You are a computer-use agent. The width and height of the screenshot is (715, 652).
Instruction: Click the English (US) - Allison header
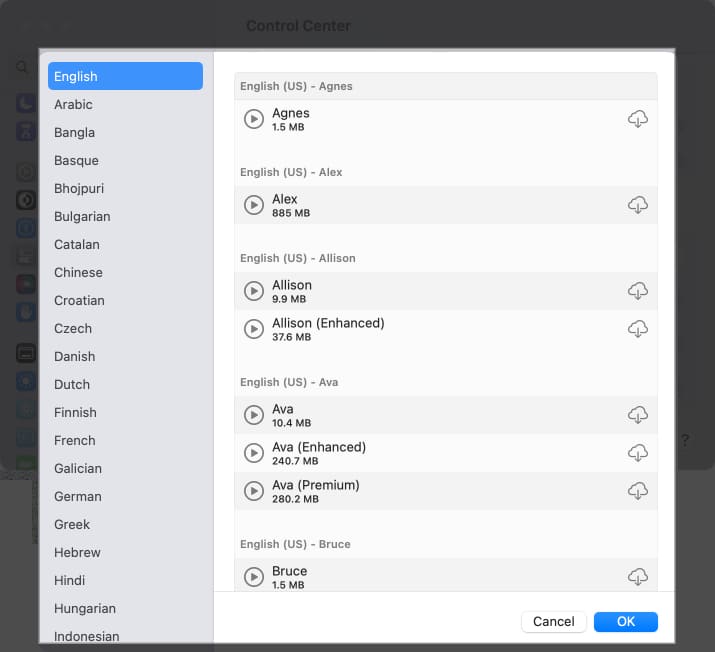[298, 258]
